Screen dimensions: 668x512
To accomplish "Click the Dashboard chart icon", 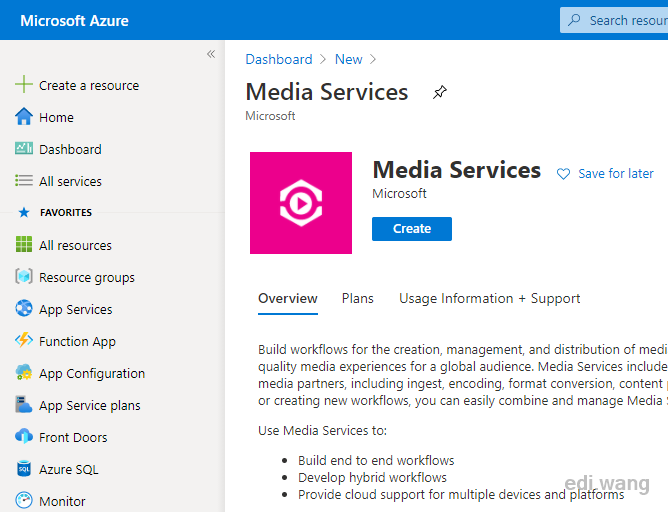I will click(24, 148).
